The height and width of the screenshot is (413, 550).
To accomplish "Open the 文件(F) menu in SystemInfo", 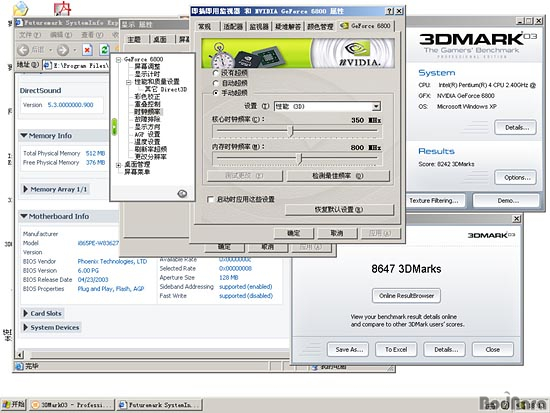I will pos(30,35).
